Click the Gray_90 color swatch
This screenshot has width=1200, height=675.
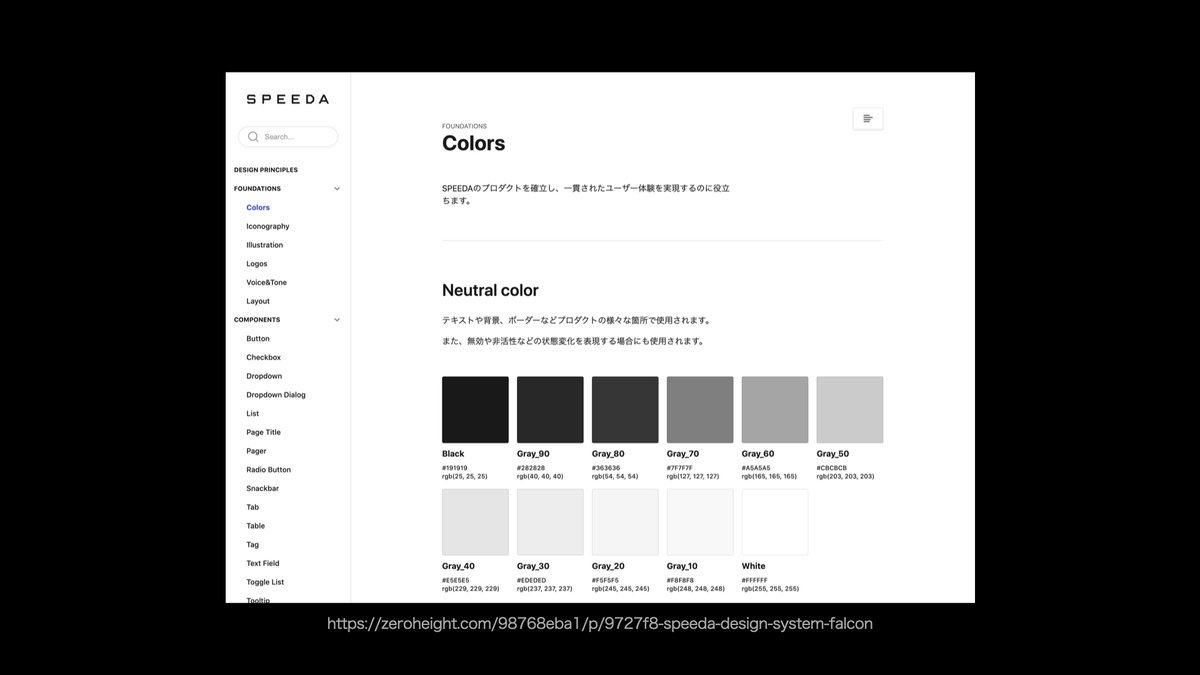550,410
